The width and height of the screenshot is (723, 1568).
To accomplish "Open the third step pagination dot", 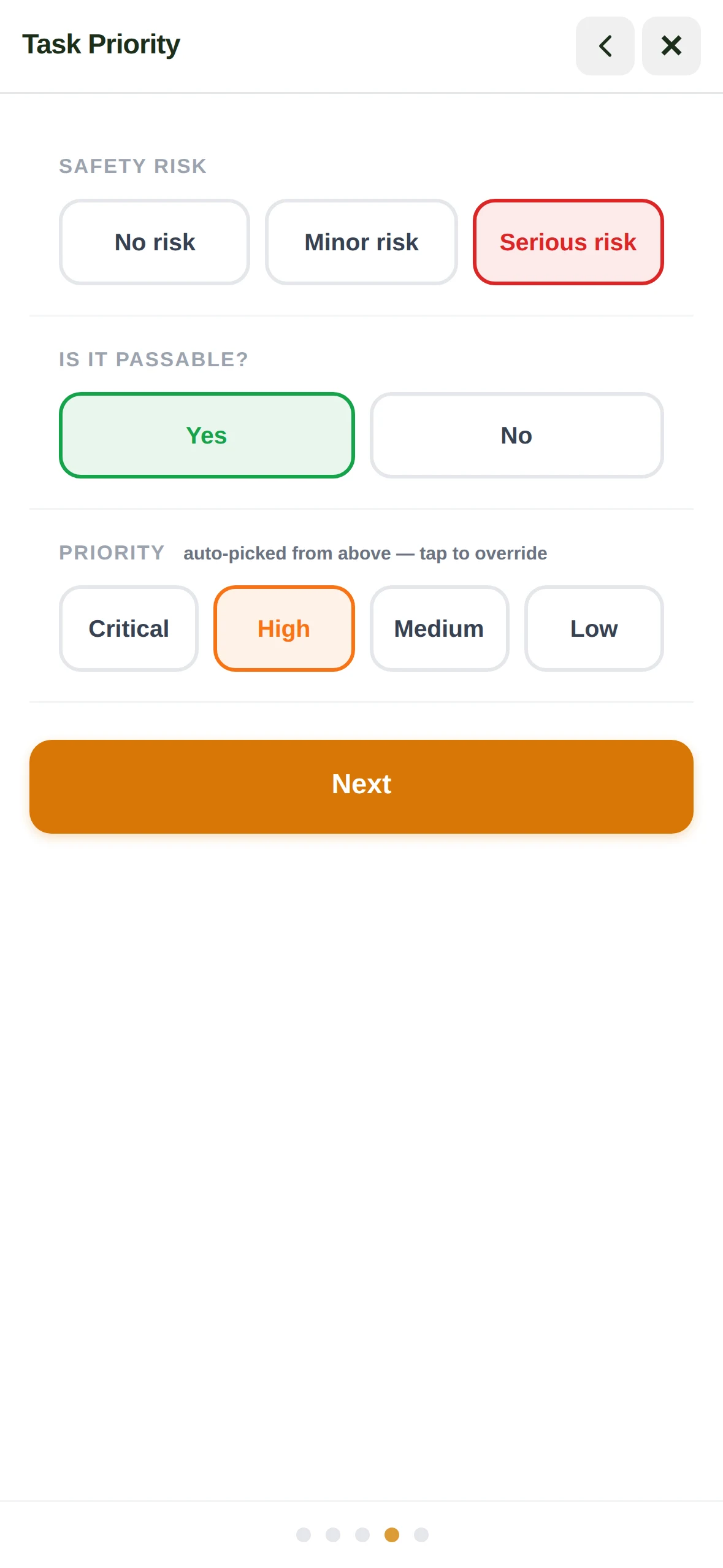I will click(x=362, y=1534).
